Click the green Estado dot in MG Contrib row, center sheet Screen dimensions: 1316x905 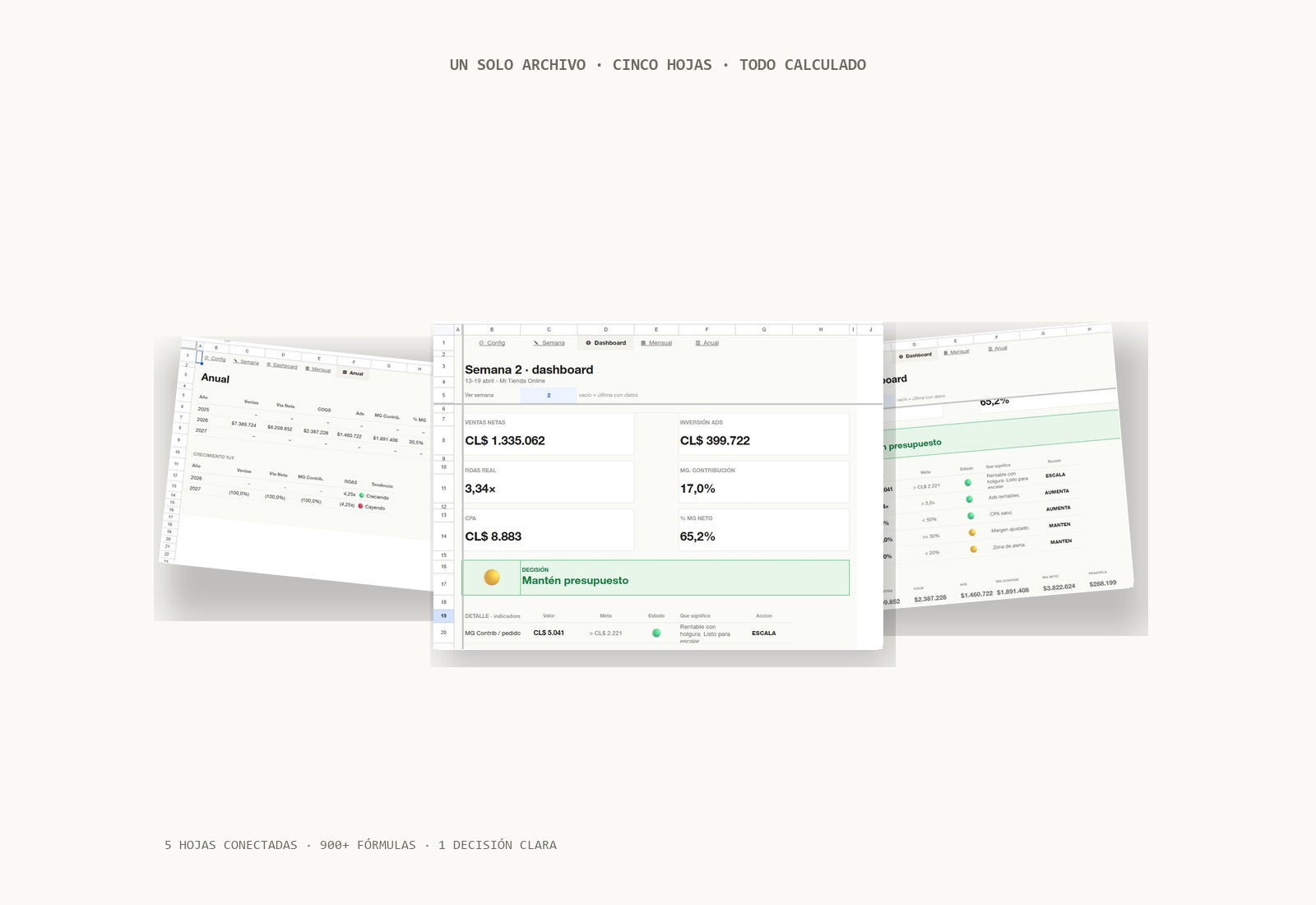tap(656, 633)
